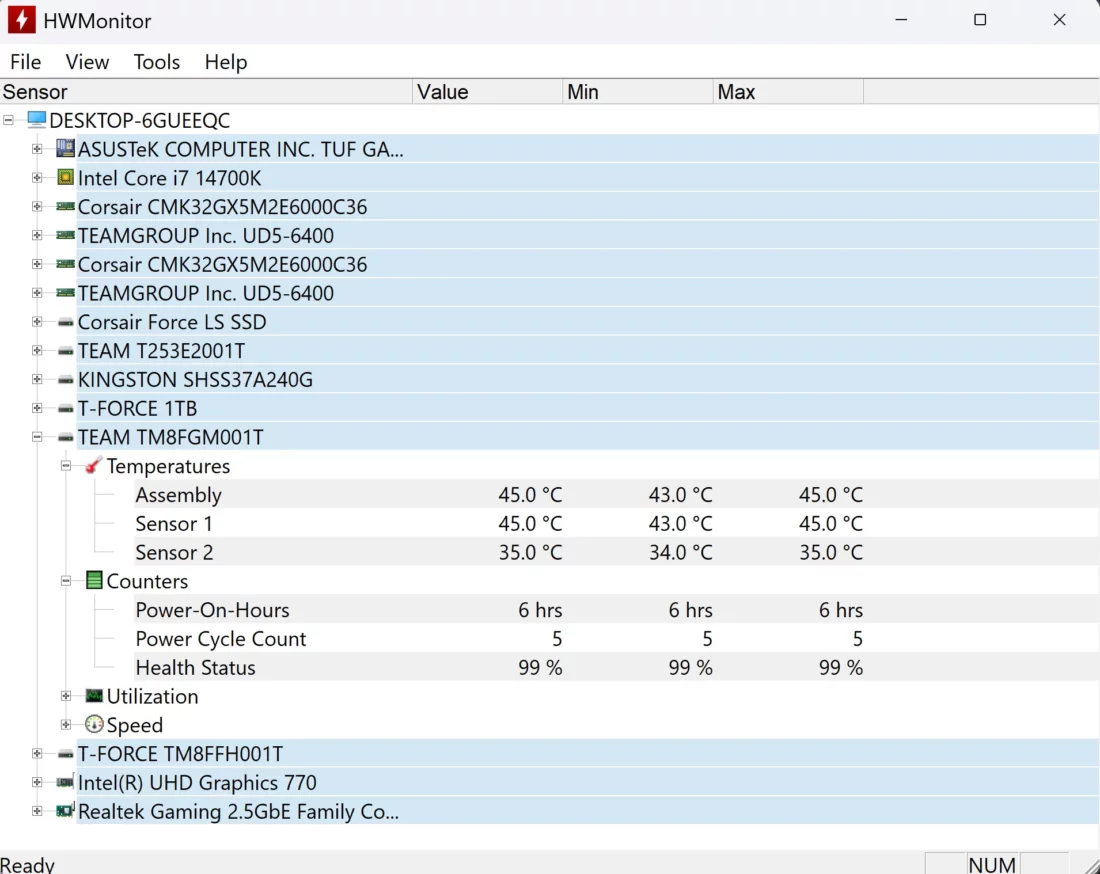Collapse the DESKTOP-6GUEEQC root node
This screenshot has width=1100, height=874.
[8, 120]
